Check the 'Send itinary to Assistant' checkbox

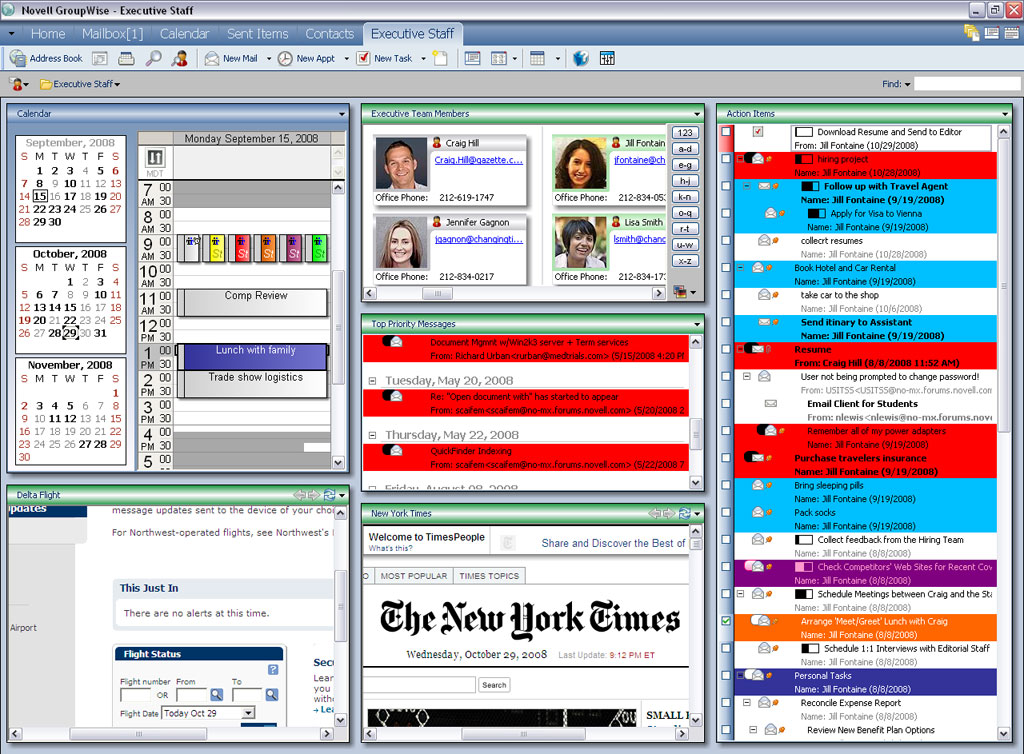point(726,322)
